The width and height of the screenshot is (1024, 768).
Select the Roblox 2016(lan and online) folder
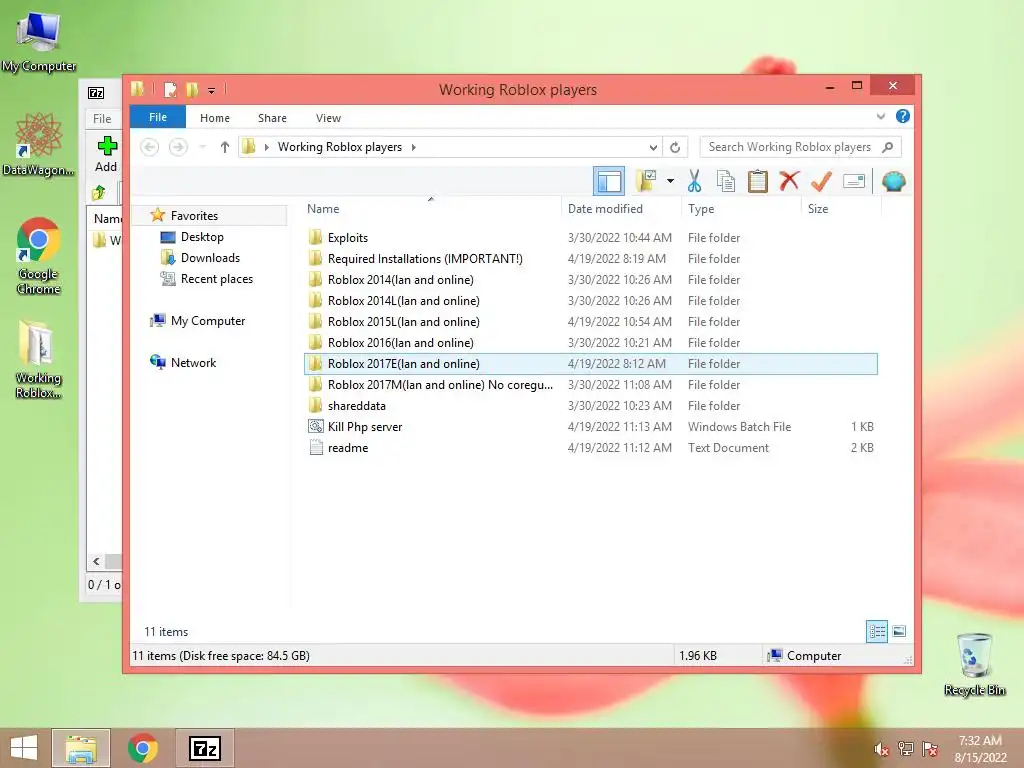pos(590,342)
